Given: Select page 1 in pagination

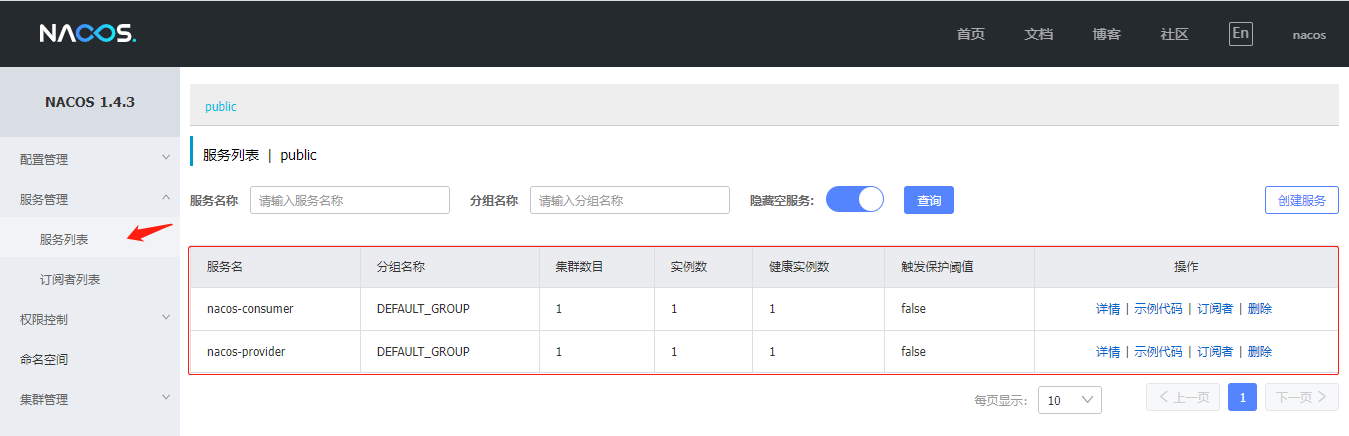Looking at the screenshot, I should pyautogui.click(x=1242, y=397).
